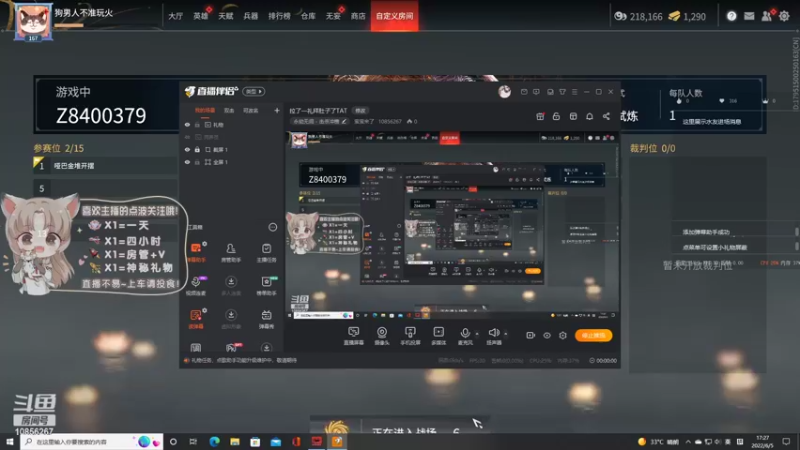Open the bottom-left tool in the toolbox

(x=196, y=348)
